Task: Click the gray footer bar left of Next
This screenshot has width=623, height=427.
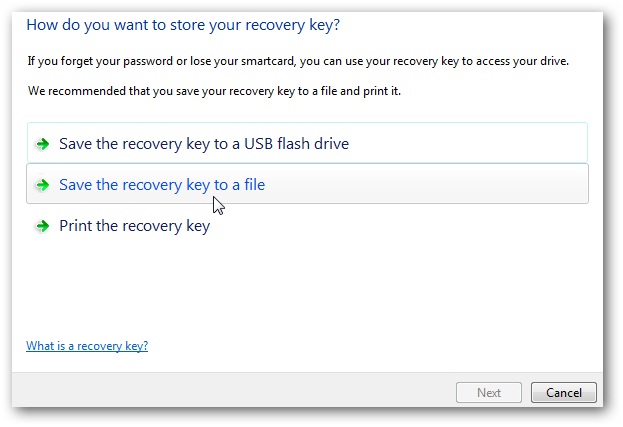Action: click(230, 392)
